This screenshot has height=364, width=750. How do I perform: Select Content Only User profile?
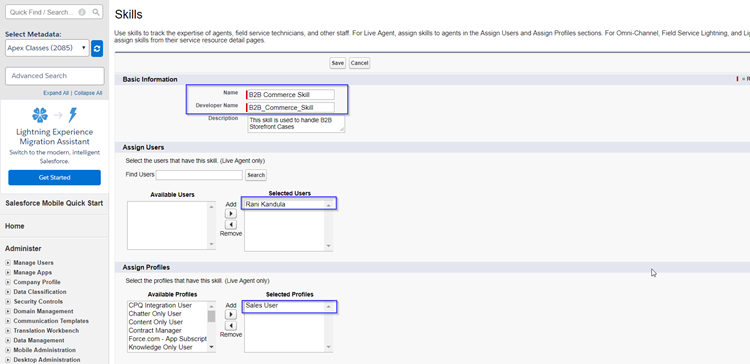click(x=155, y=322)
